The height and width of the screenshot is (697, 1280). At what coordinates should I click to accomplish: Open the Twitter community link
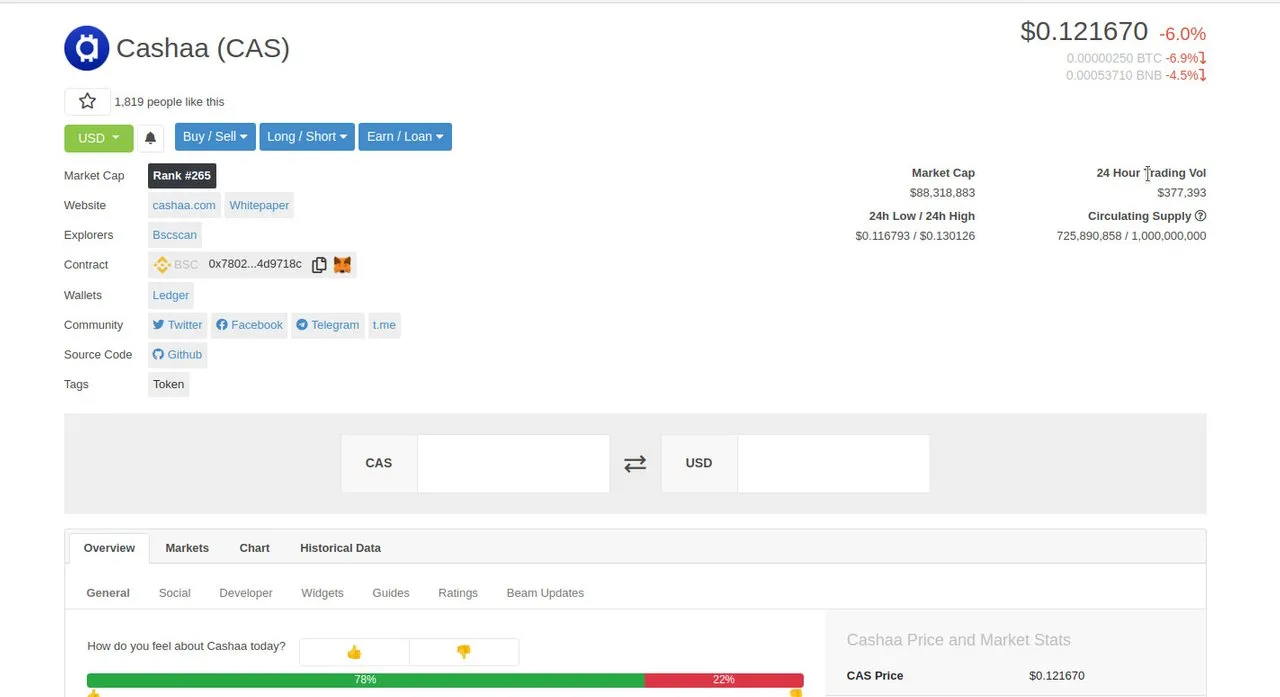[177, 325]
